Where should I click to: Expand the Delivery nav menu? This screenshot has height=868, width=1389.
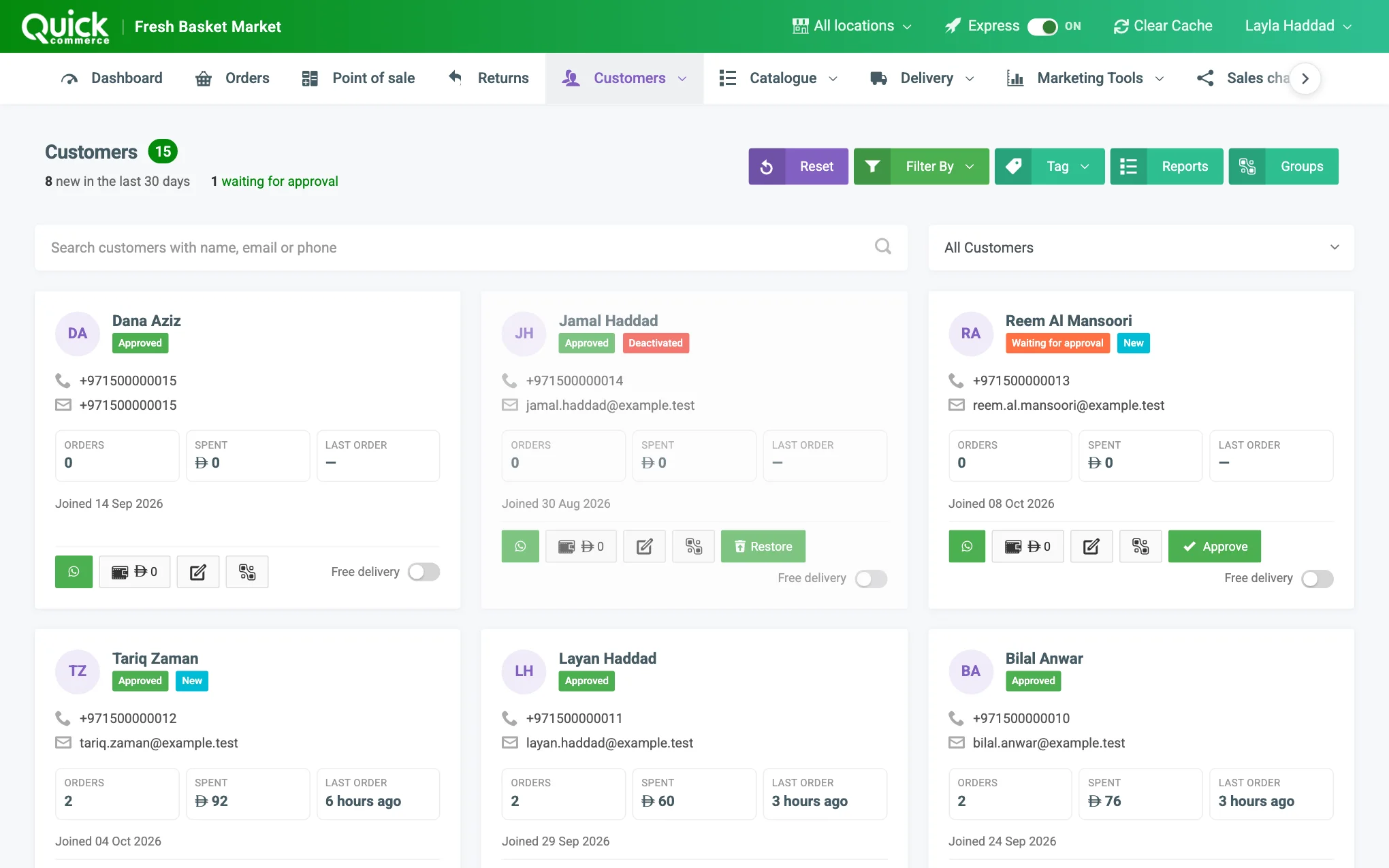pos(922,78)
